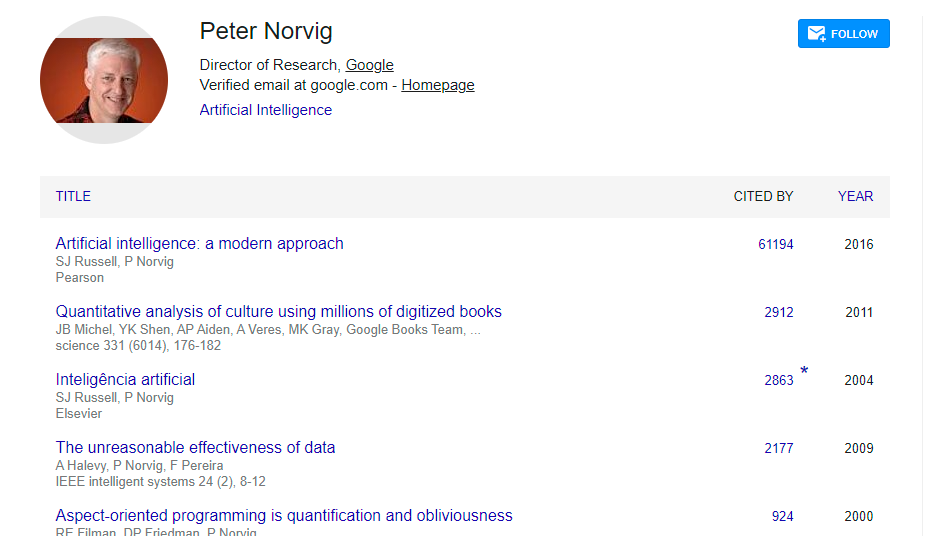Open 'Quantitative analysis of culture' paper
Viewport: 931px width, 536px height.
(279, 311)
